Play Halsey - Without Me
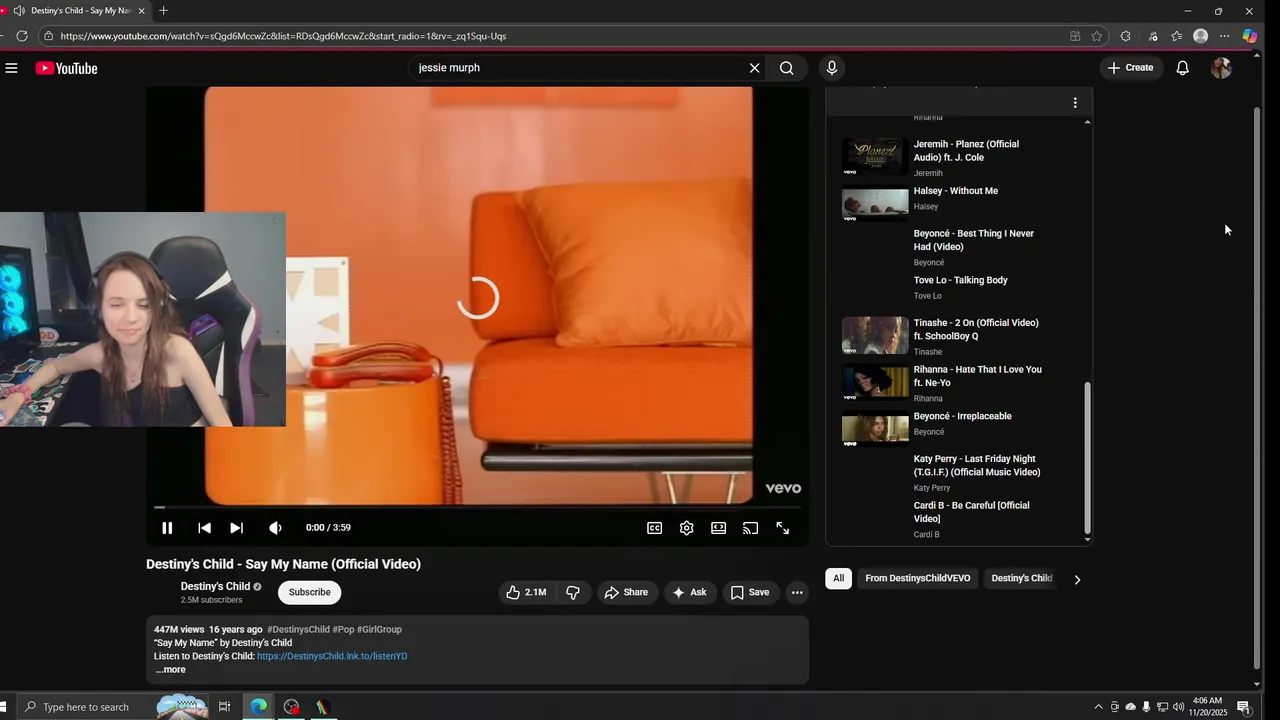Viewport: 1280px width, 720px height. pos(957,203)
